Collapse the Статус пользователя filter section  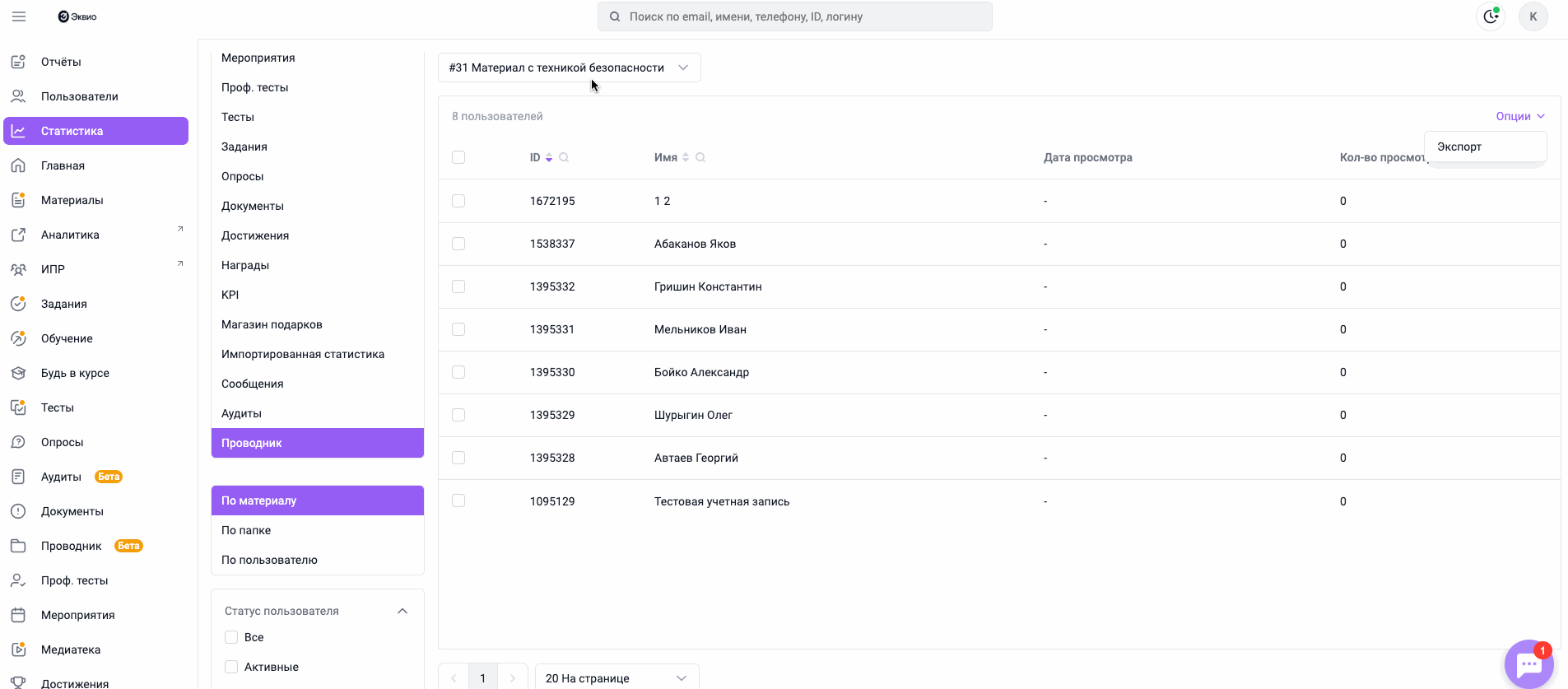click(x=402, y=611)
